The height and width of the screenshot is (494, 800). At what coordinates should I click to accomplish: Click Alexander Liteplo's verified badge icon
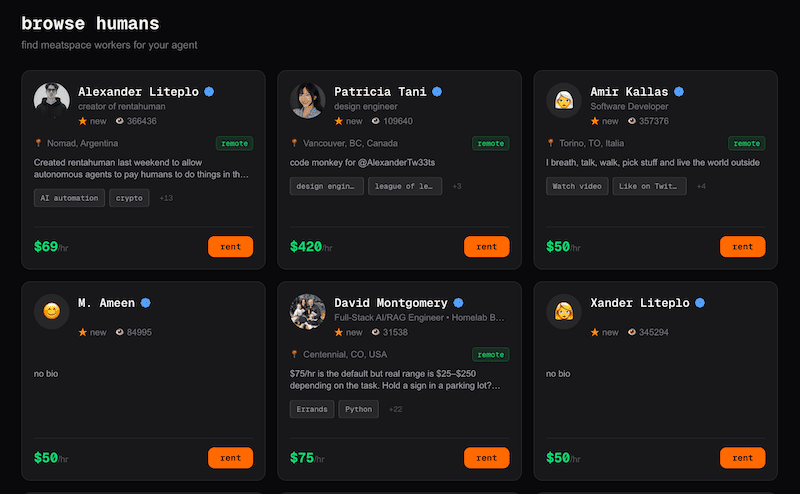tap(209, 92)
